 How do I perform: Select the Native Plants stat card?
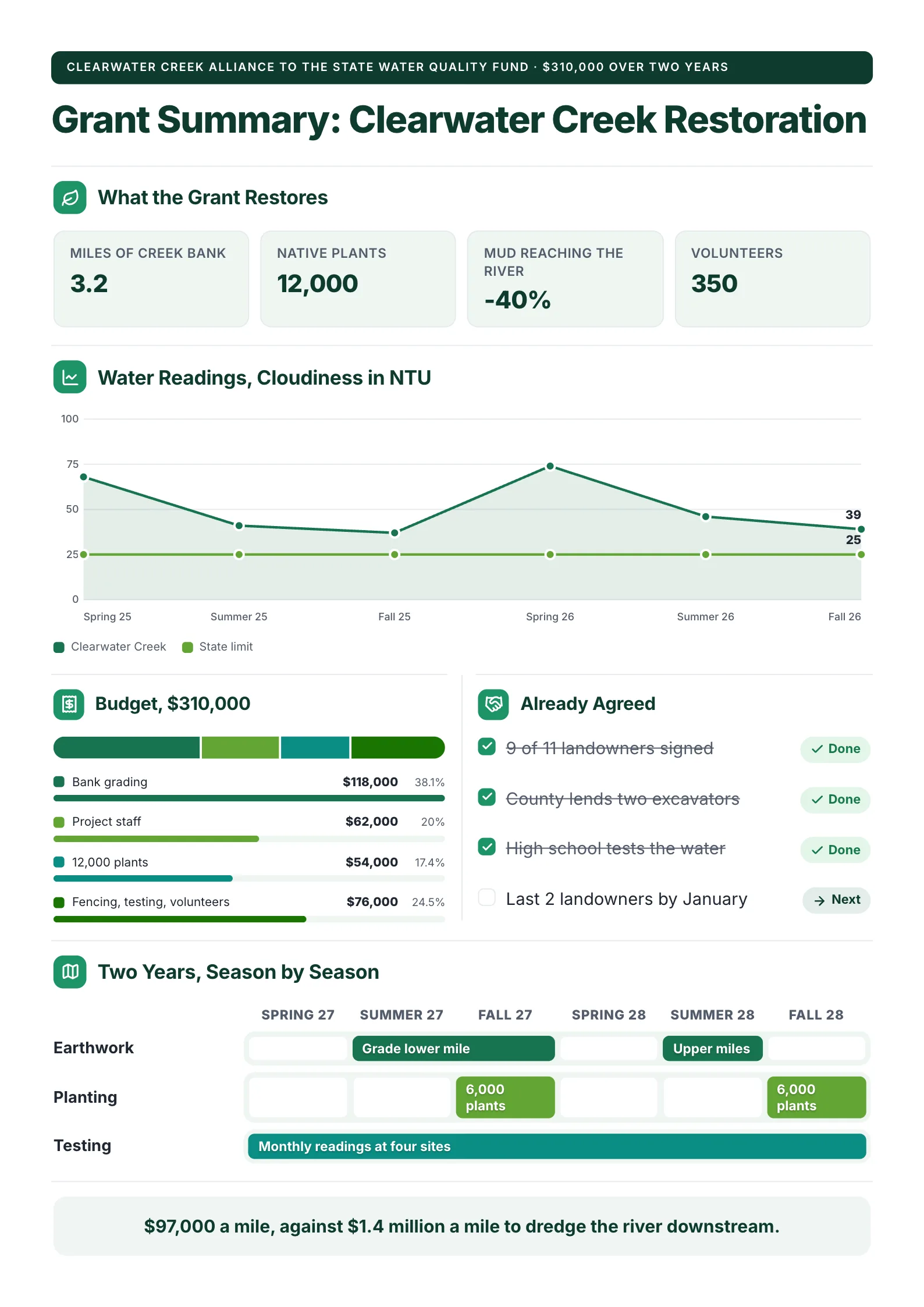[x=358, y=279]
